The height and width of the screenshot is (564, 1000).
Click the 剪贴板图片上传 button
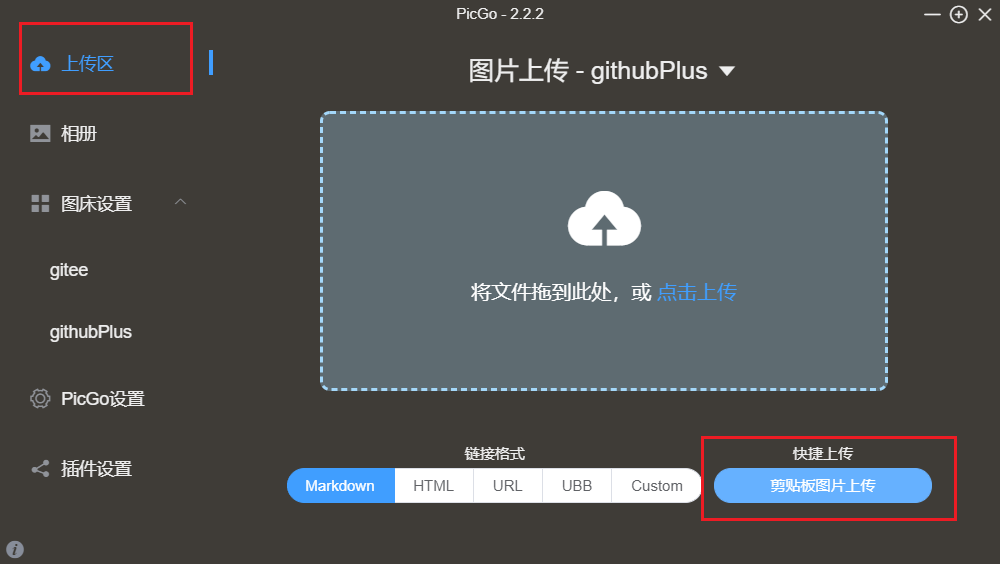coord(823,486)
